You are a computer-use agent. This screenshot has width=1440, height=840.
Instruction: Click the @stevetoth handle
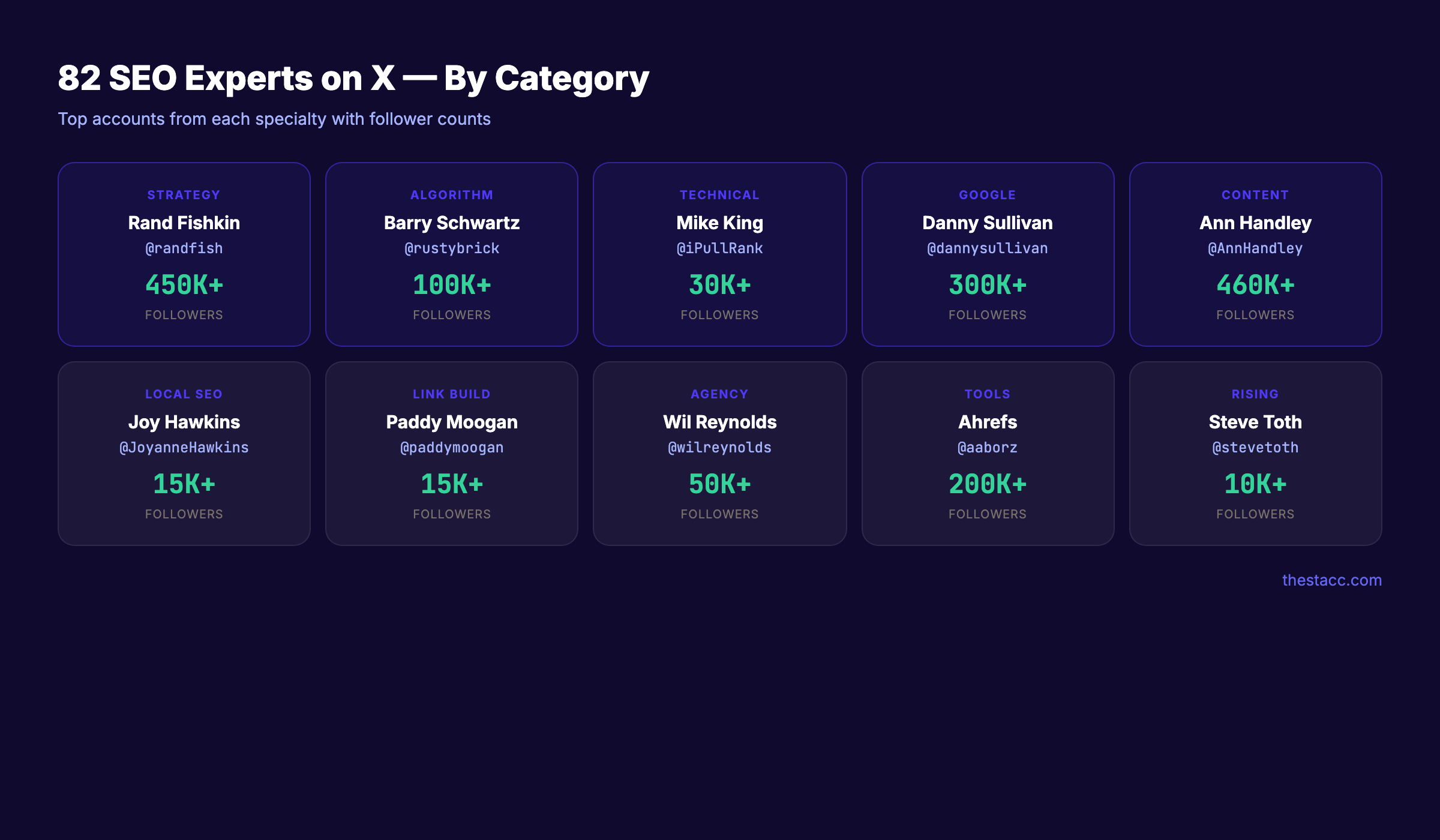tap(1255, 448)
